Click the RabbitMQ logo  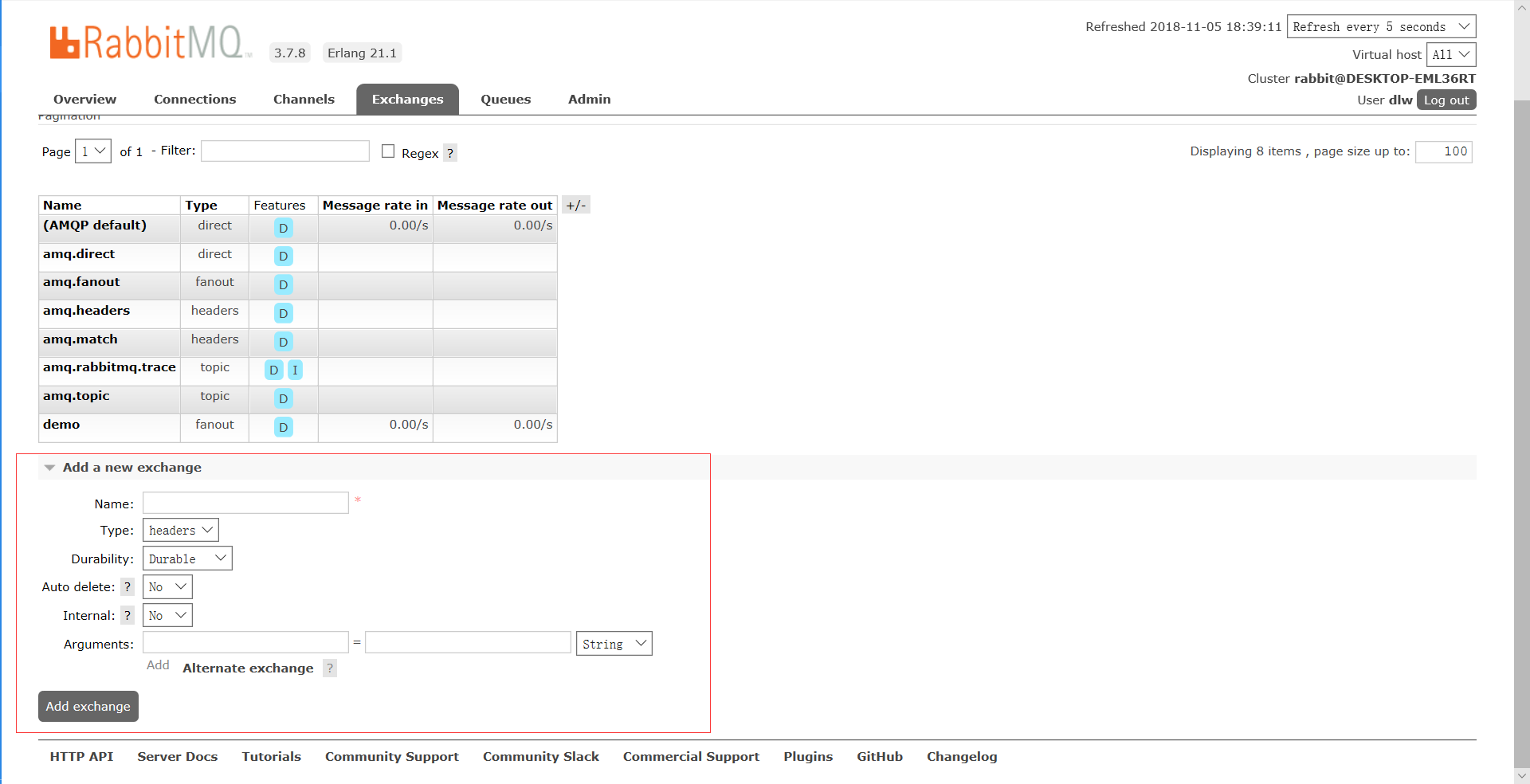150,42
